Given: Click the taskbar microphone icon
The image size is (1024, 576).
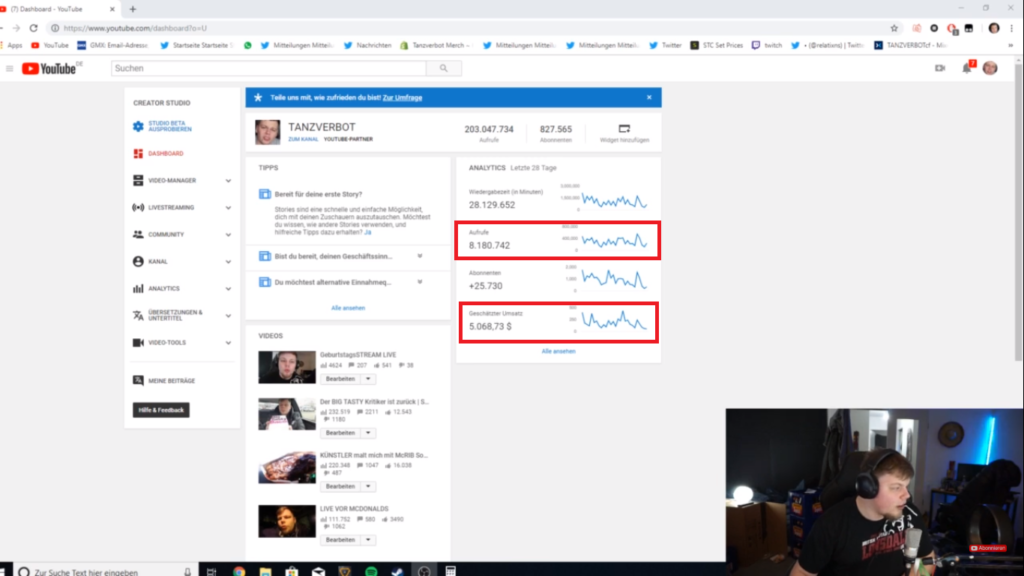Looking at the screenshot, I should 187,571.
